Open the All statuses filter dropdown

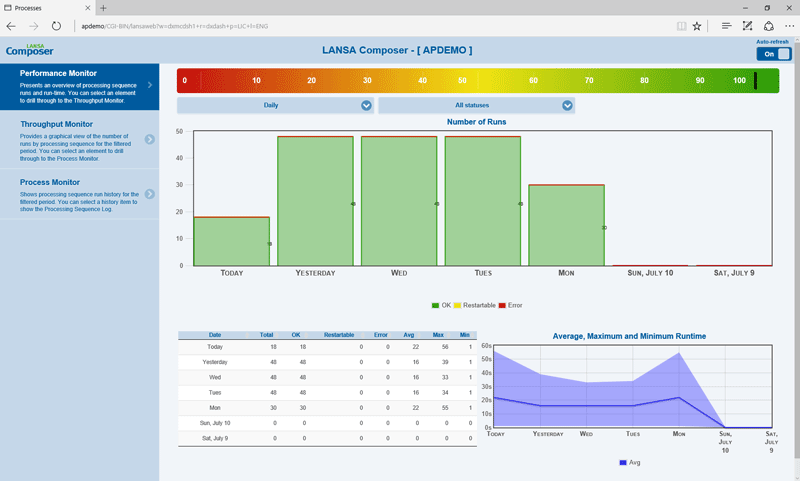[477, 105]
